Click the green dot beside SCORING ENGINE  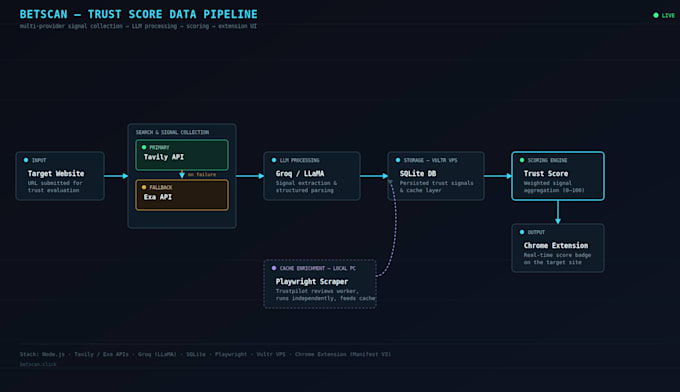(522, 160)
